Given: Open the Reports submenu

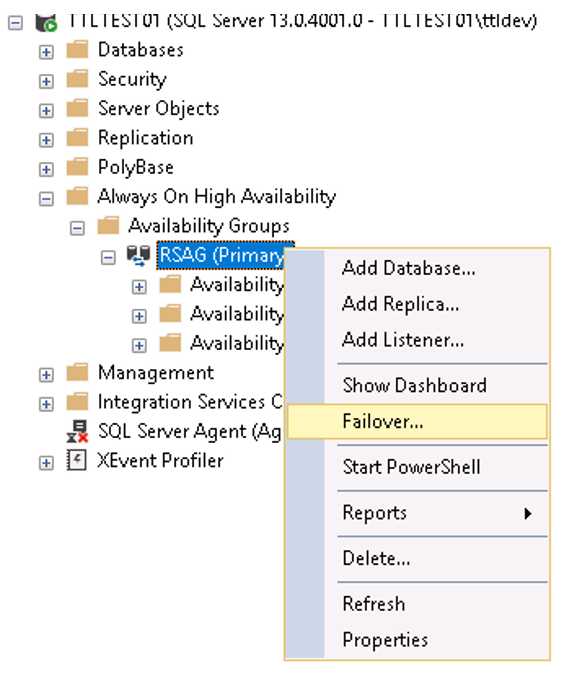Looking at the screenshot, I should click(416, 513).
